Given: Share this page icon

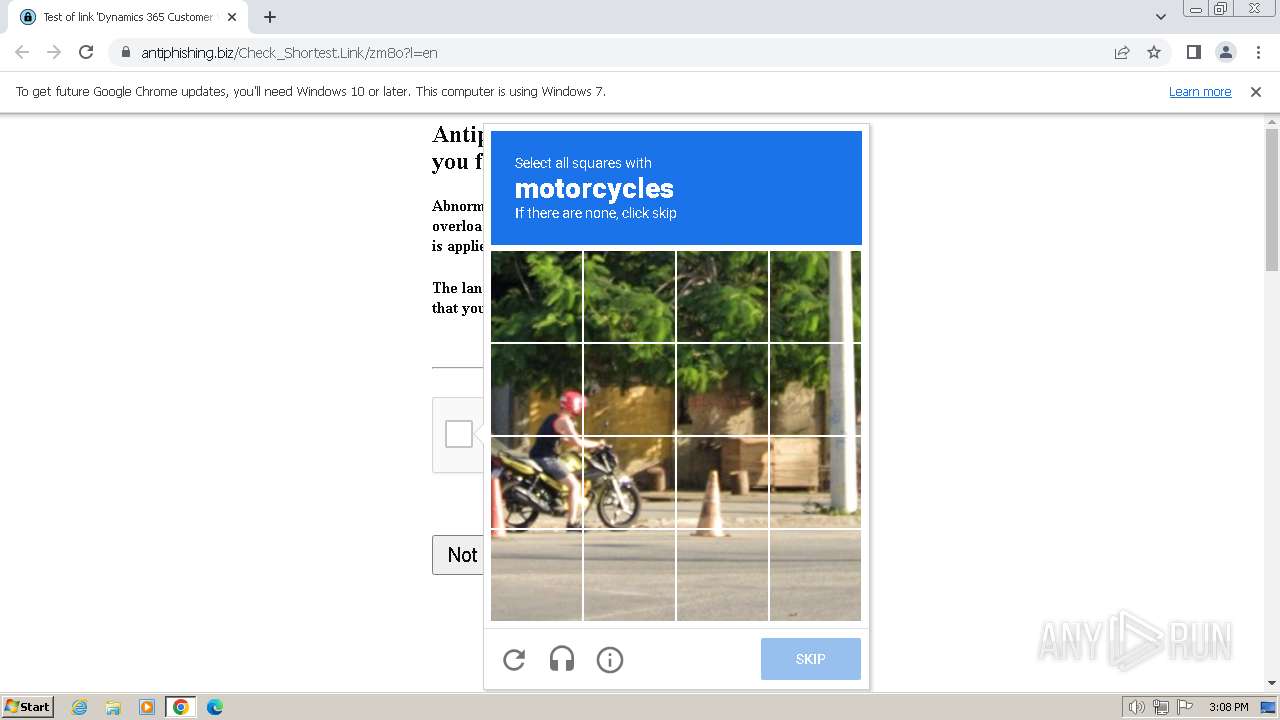Looking at the screenshot, I should (x=1122, y=52).
